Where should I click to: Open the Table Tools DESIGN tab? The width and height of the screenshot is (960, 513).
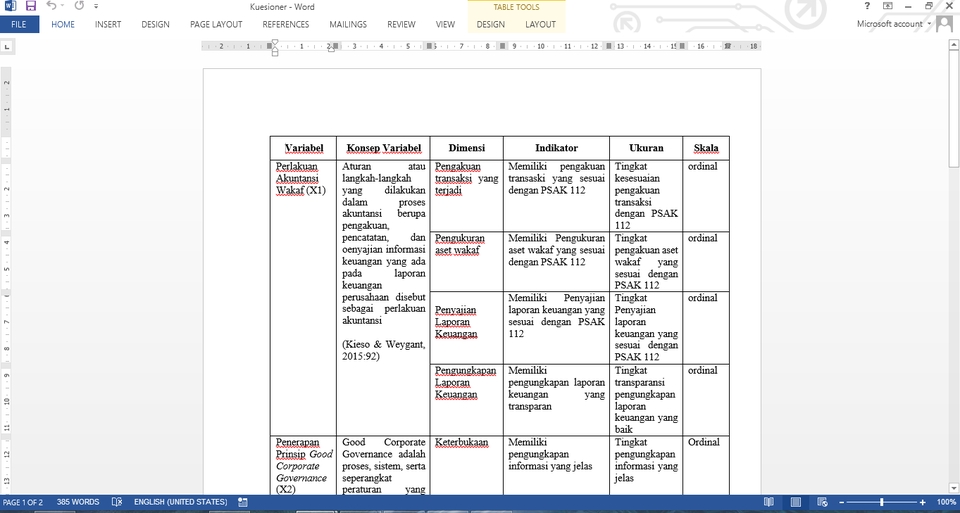click(x=491, y=24)
